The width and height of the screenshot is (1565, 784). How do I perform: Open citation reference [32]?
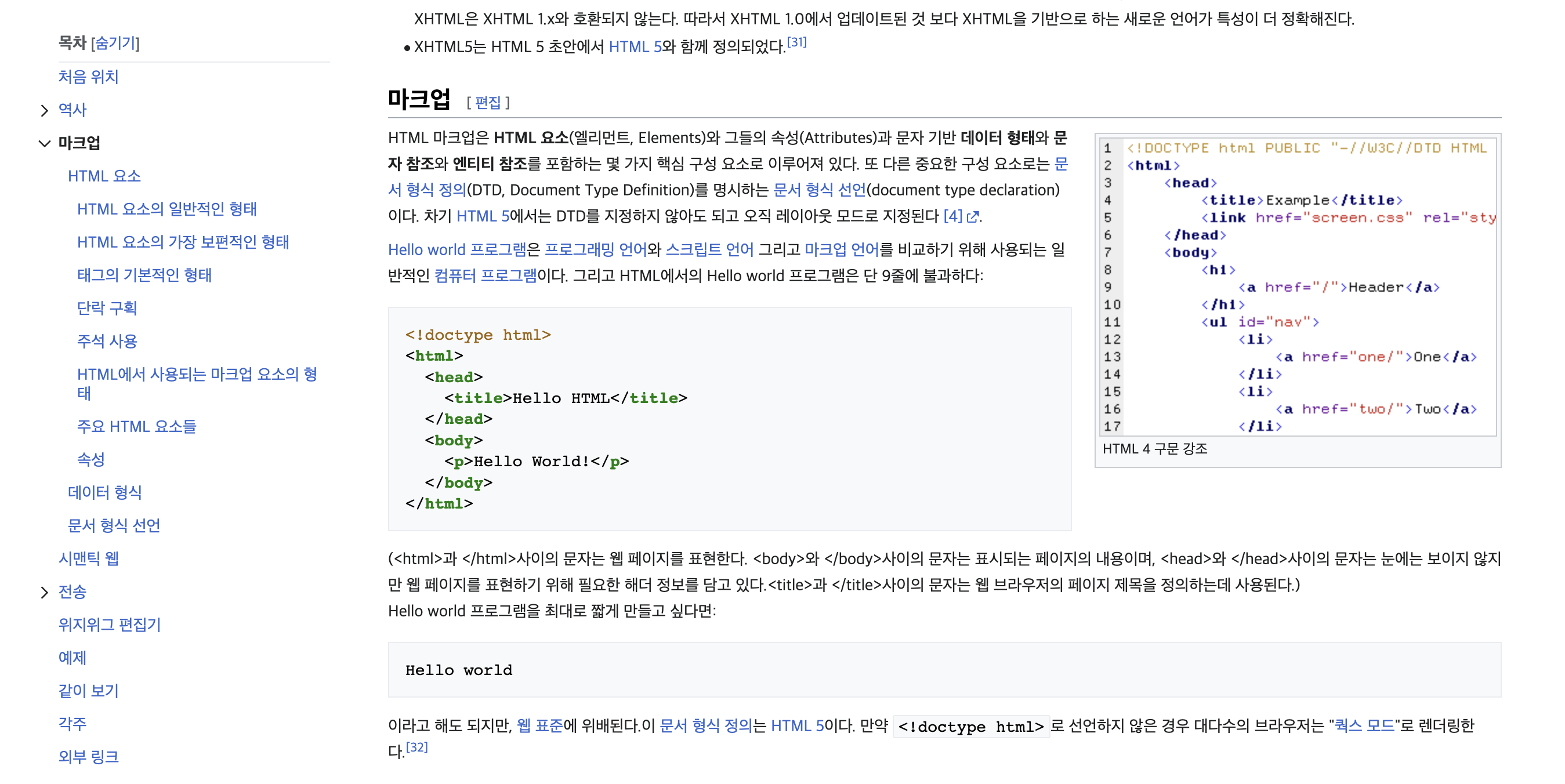[x=416, y=747]
